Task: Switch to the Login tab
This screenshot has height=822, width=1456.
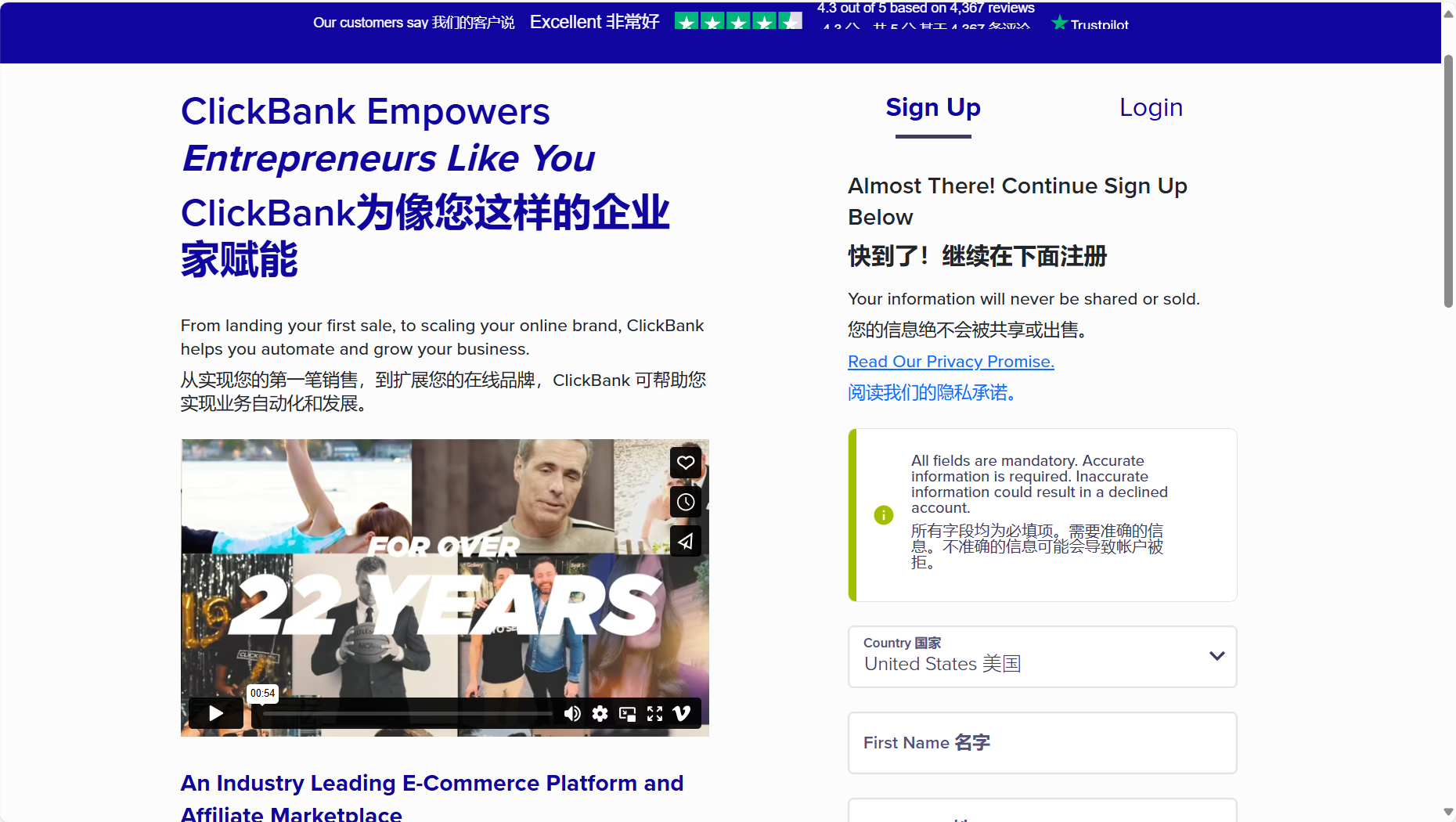Action: tap(1151, 108)
